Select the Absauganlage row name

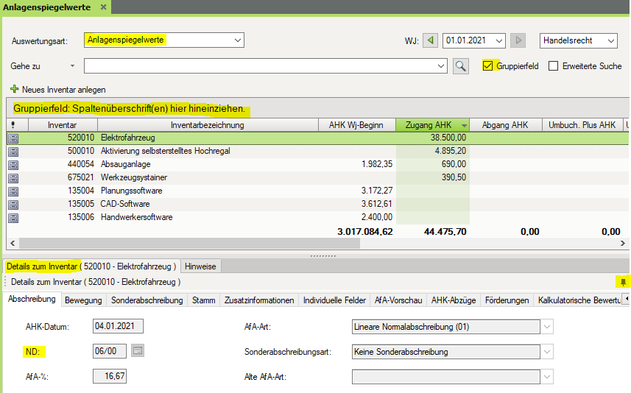(125, 164)
